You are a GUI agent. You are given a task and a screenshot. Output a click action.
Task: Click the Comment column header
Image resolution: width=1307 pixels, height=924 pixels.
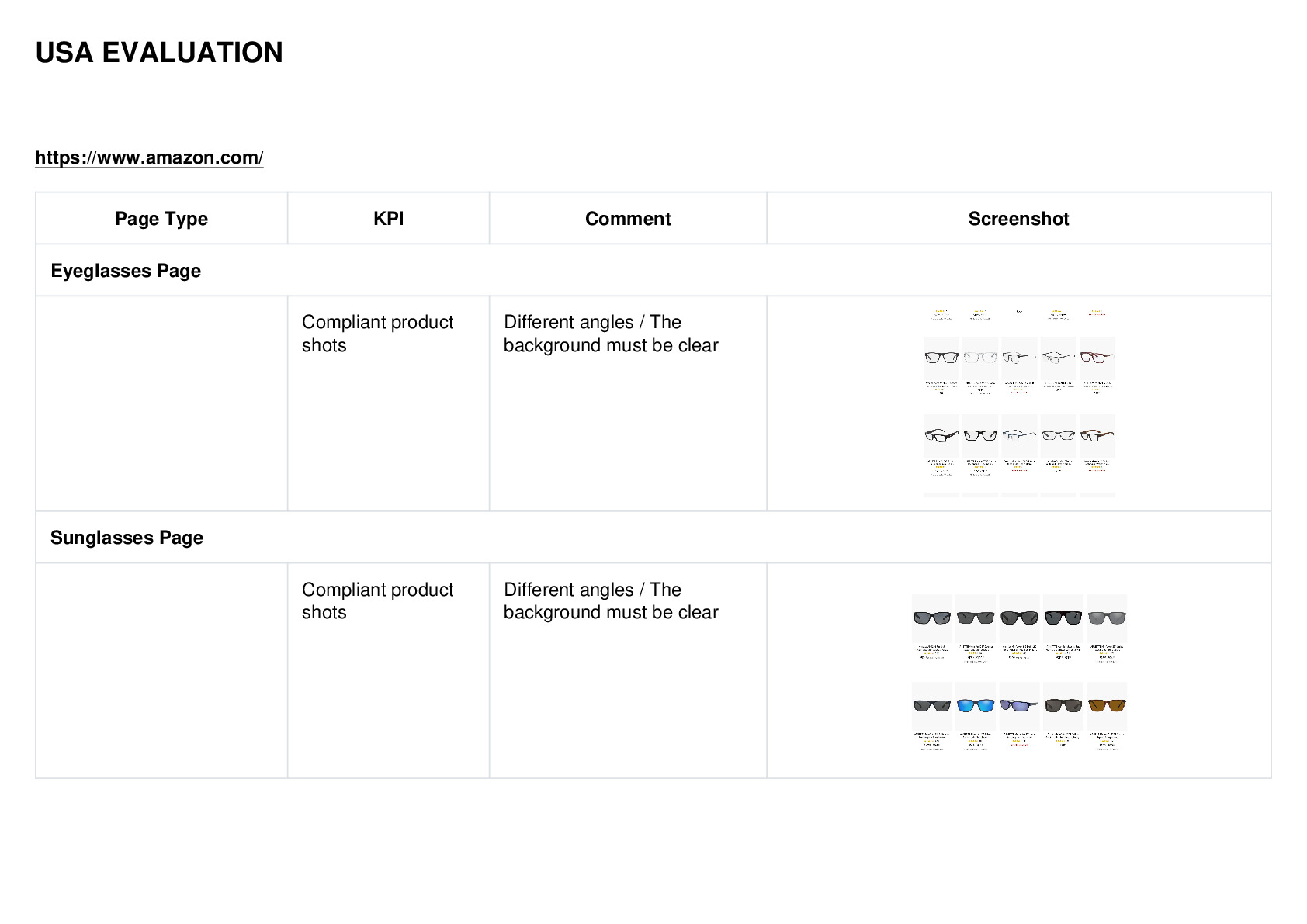pyautogui.click(x=628, y=219)
